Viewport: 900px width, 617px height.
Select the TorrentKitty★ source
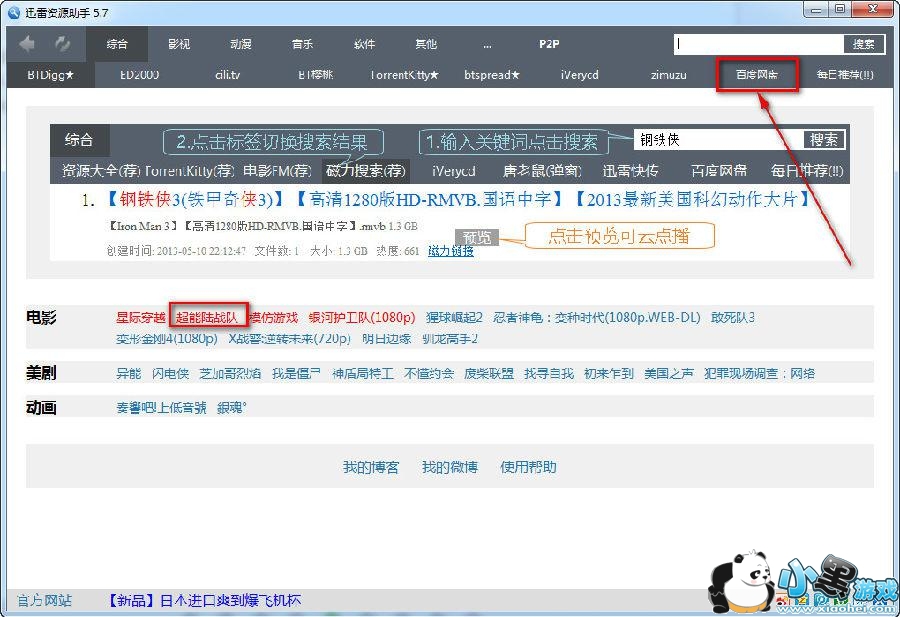pyautogui.click(x=405, y=75)
